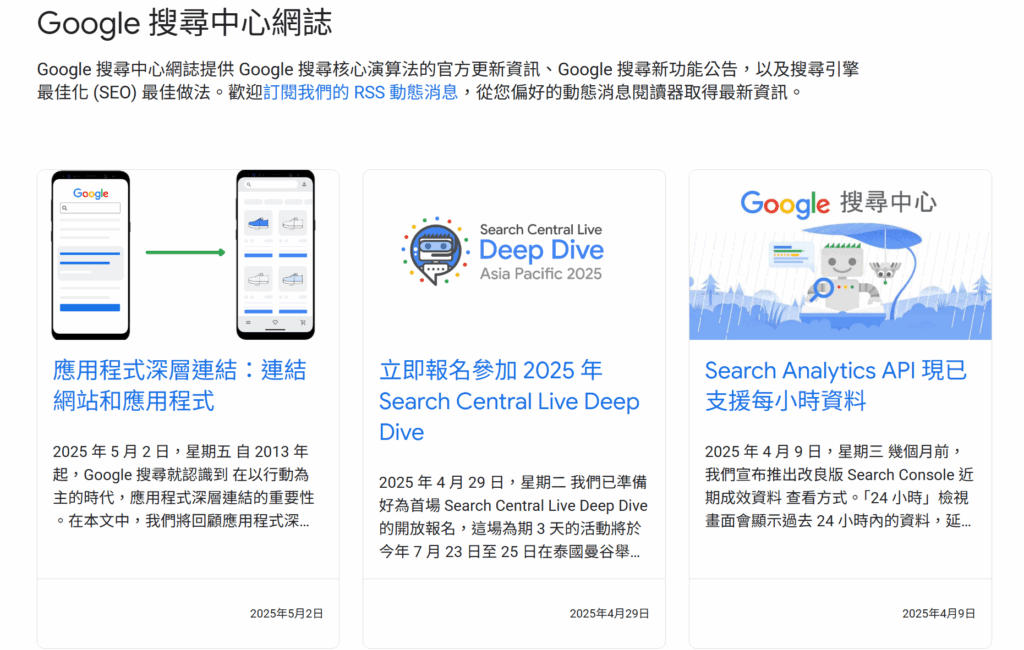Click the Deep Dive Asia Pacific 2025 thumbnail
The image size is (1024, 650).
tap(514, 255)
